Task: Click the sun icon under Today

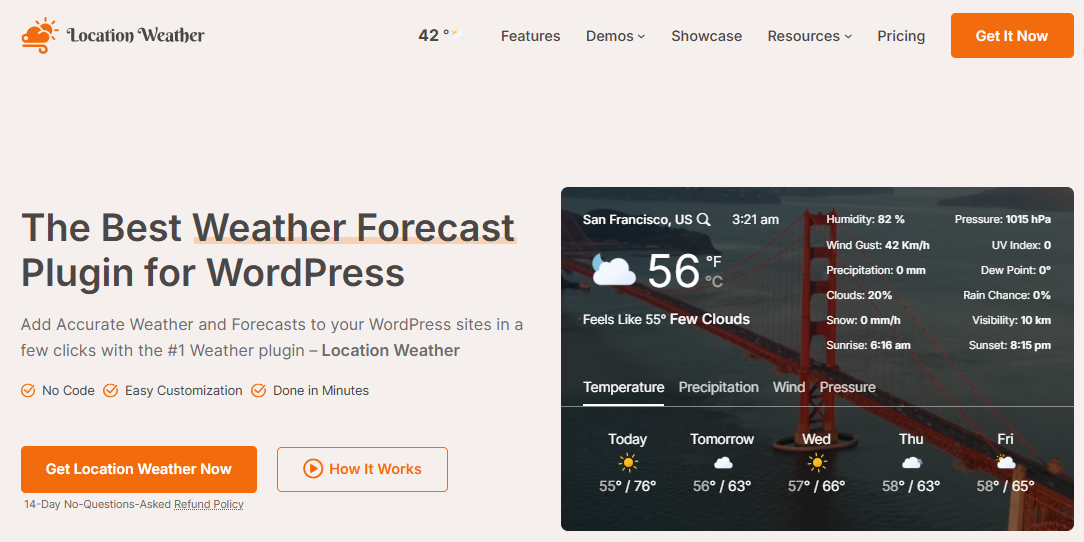Action: (x=627, y=462)
